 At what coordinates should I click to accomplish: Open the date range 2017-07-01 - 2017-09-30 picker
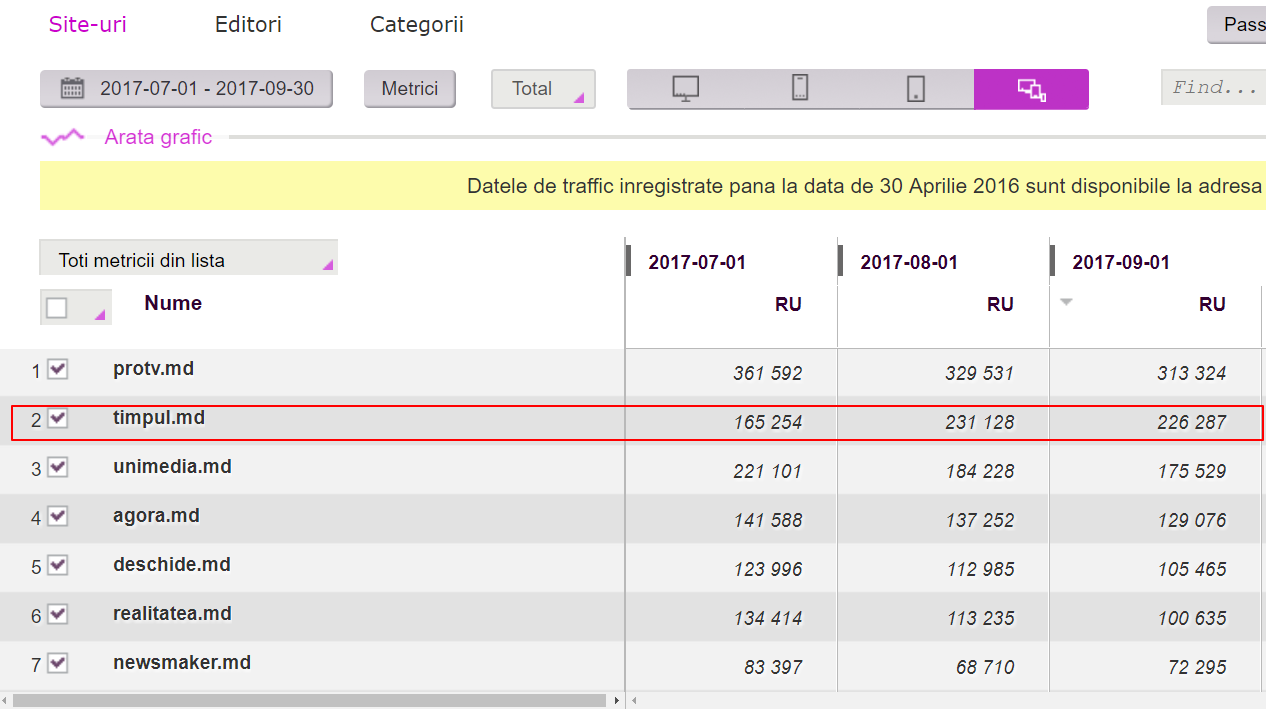click(x=186, y=89)
